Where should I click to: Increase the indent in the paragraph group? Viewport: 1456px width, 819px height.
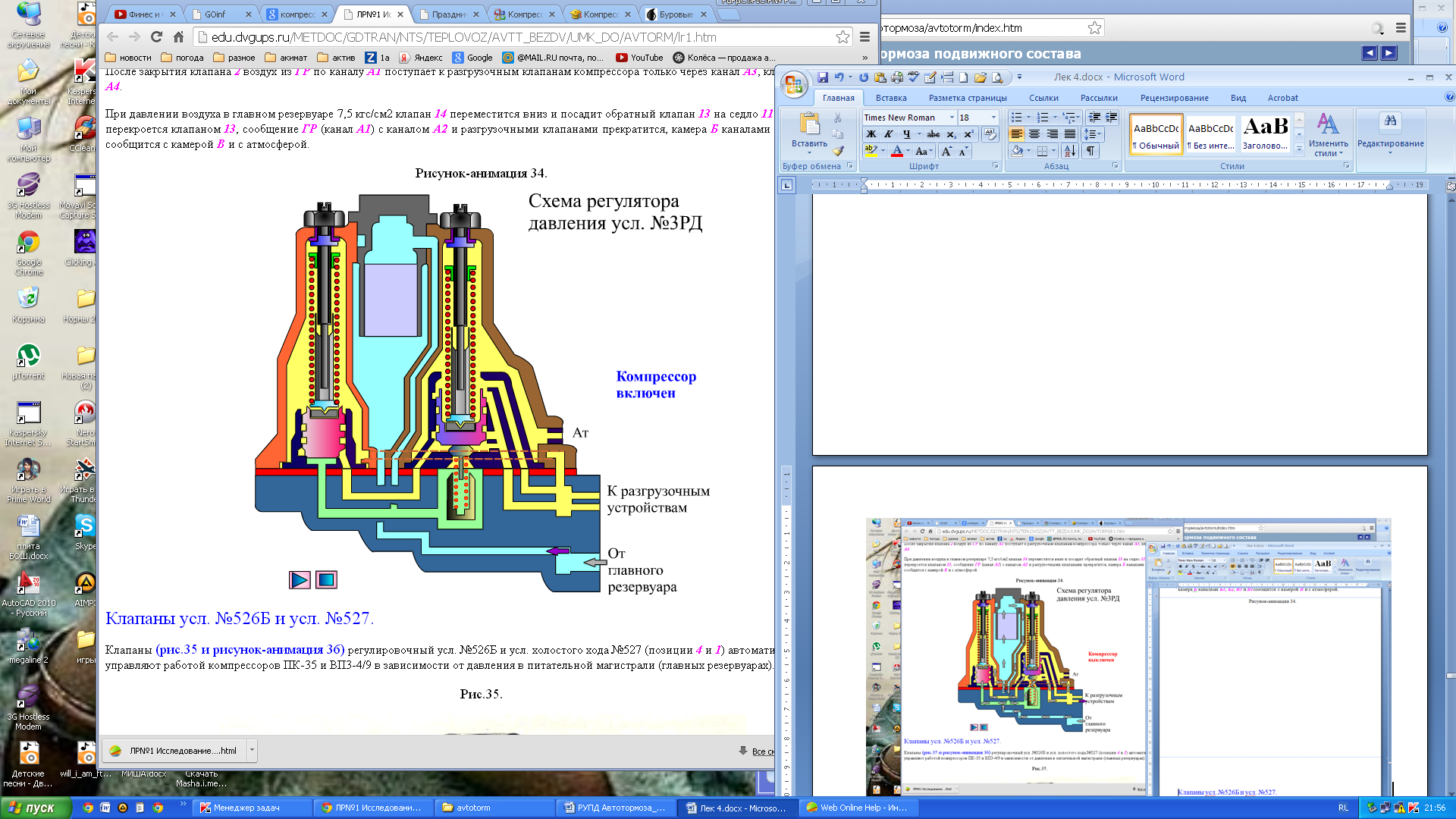[x=1111, y=118]
